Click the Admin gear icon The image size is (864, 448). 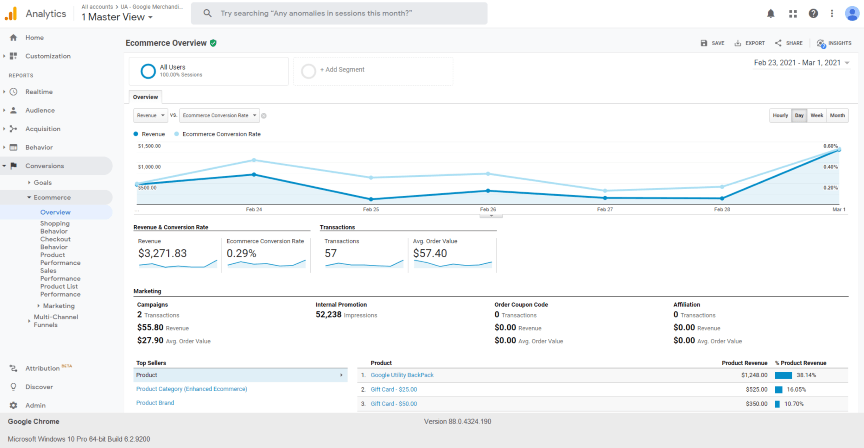click(x=13, y=405)
